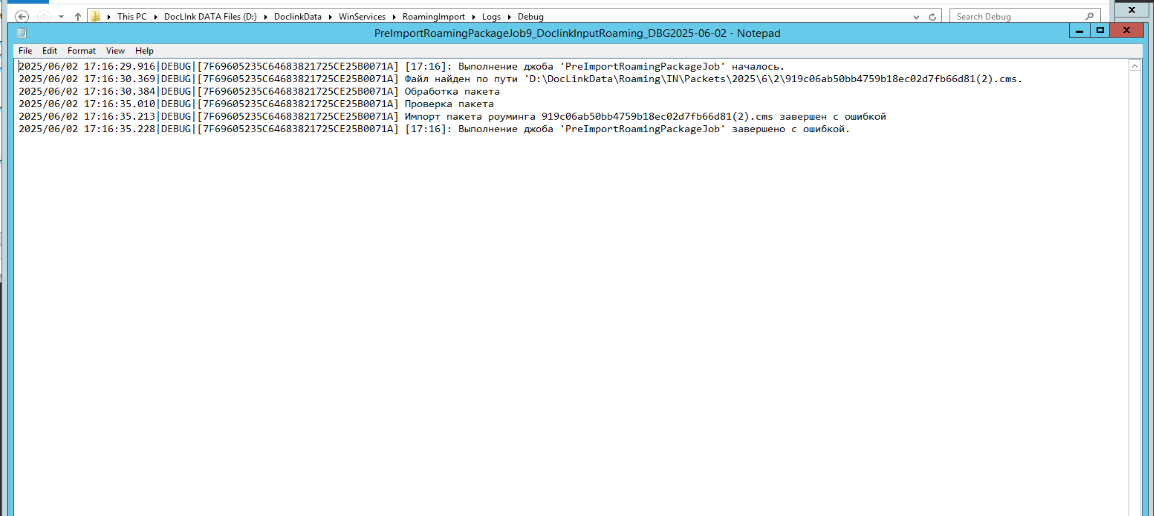This screenshot has height=516, width=1154.
Task: Click the Explorer Back arrow button
Action: [22, 16]
